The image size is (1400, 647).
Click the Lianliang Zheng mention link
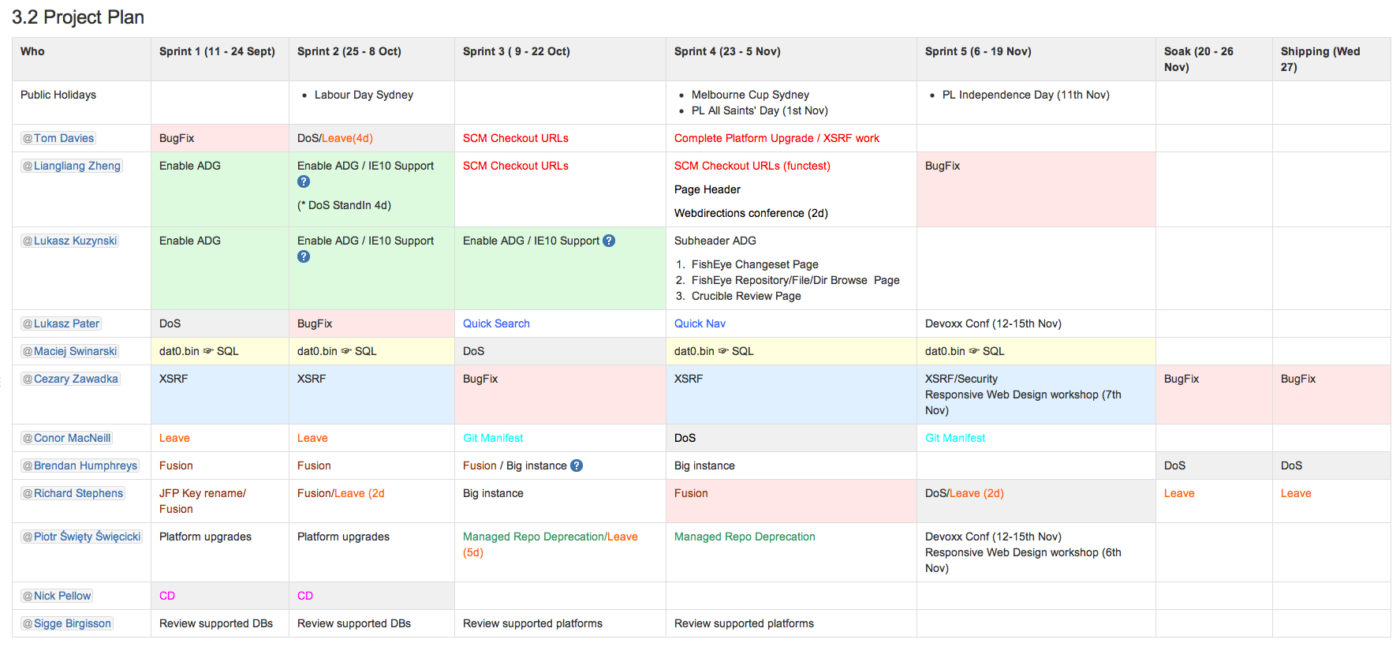click(71, 165)
